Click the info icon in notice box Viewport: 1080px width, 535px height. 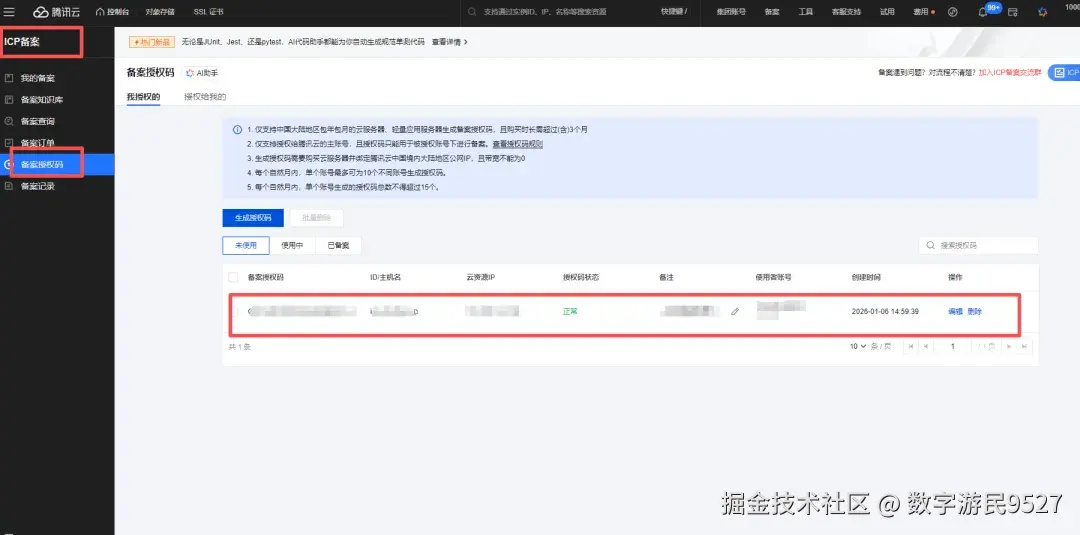(x=238, y=129)
